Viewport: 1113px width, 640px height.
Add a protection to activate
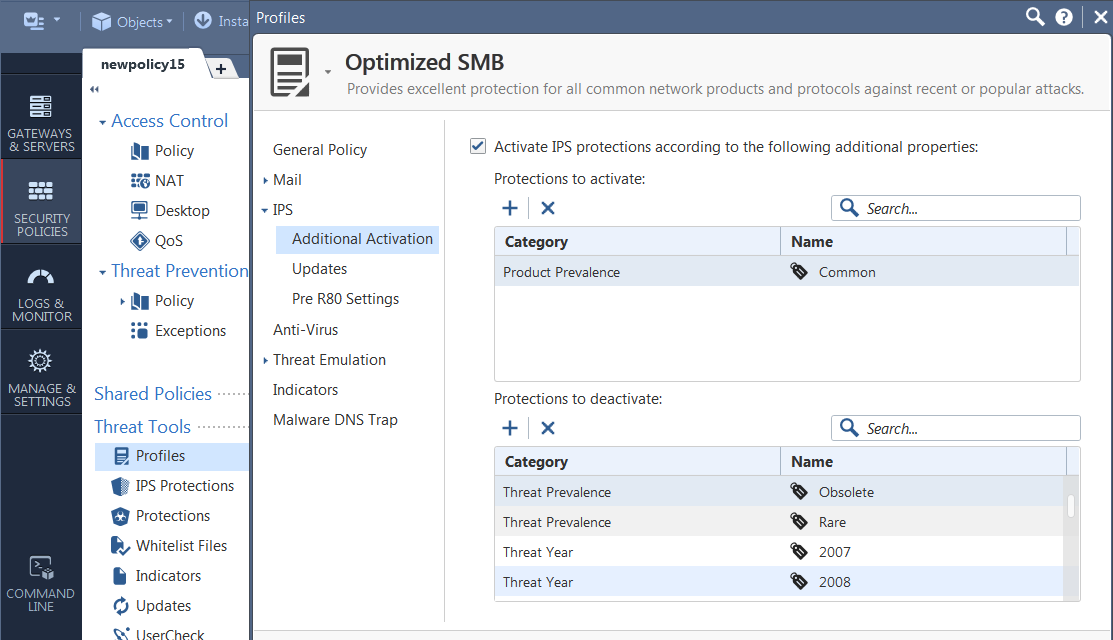point(510,208)
